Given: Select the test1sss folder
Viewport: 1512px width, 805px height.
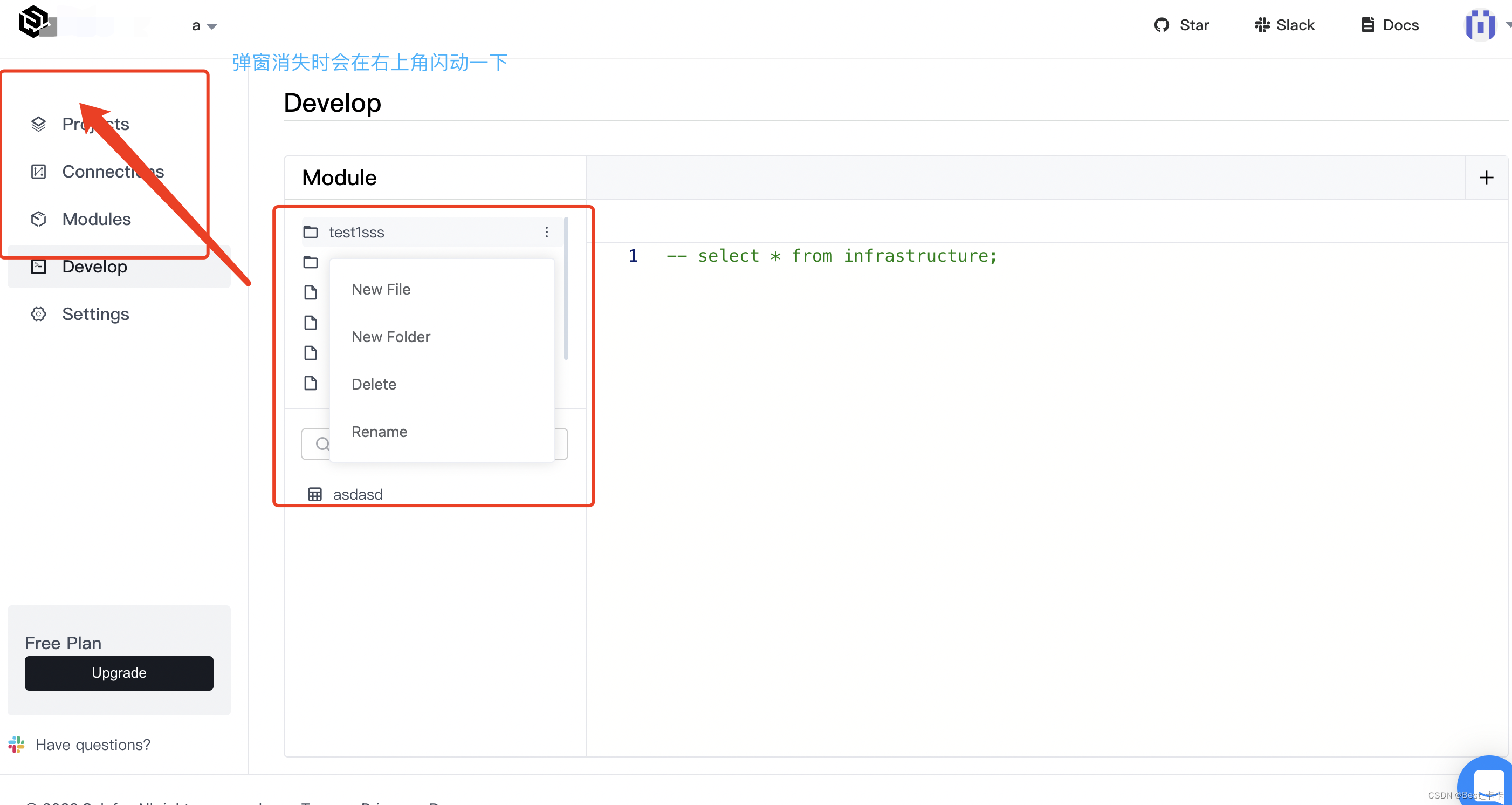Looking at the screenshot, I should 432,232.
